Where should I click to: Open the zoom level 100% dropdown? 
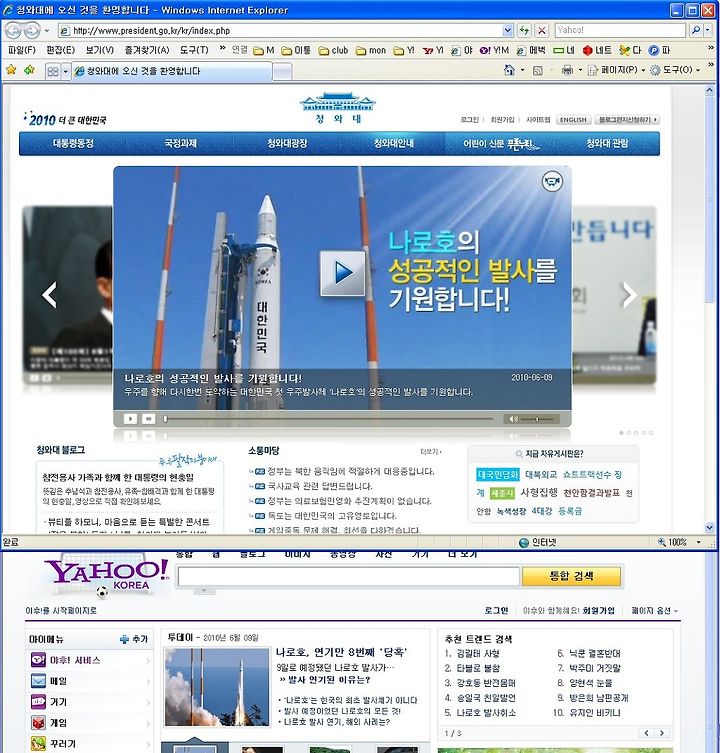[x=699, y=542]
